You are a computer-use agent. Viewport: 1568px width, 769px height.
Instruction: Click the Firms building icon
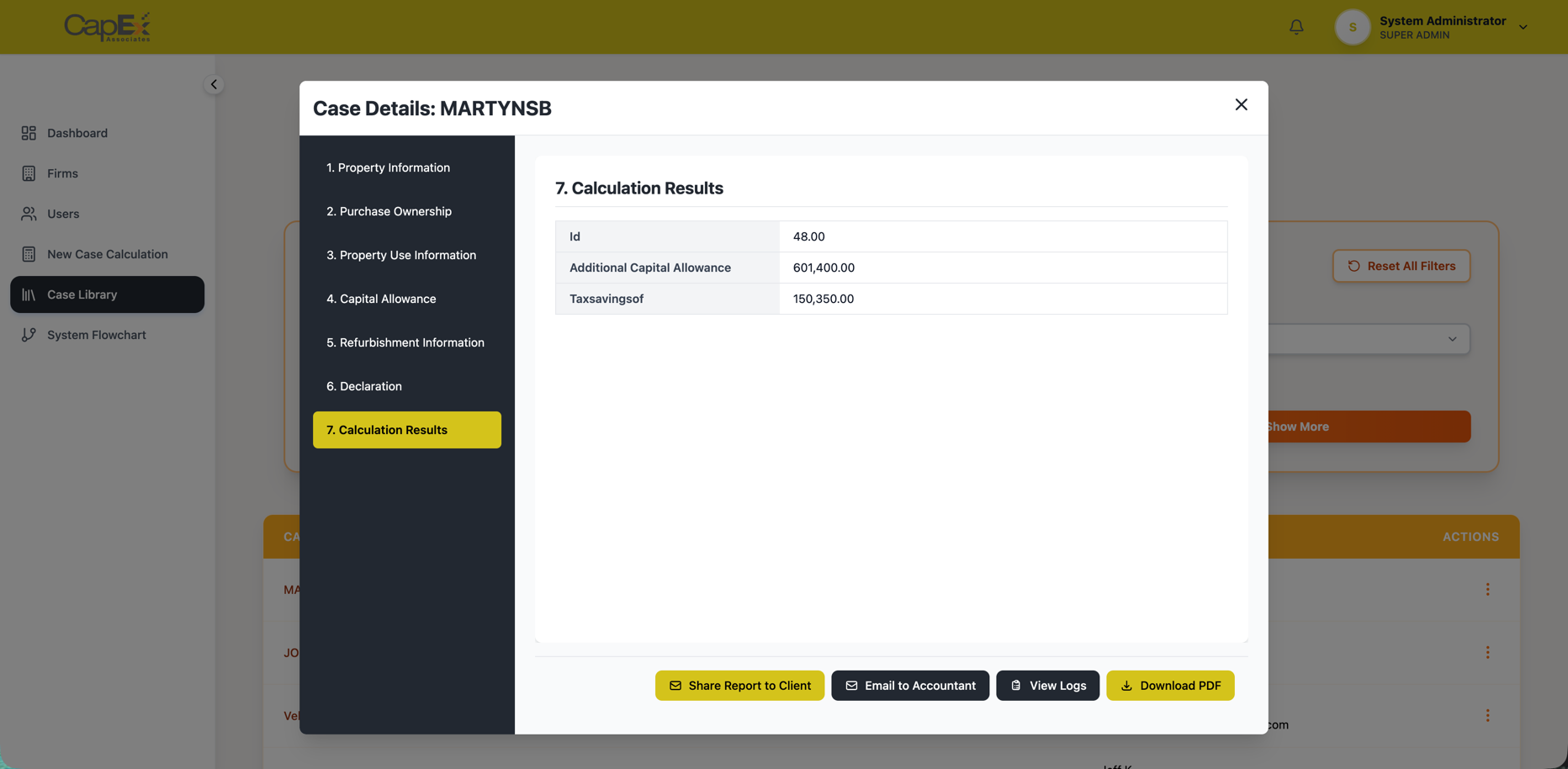(x=29, y=173)
